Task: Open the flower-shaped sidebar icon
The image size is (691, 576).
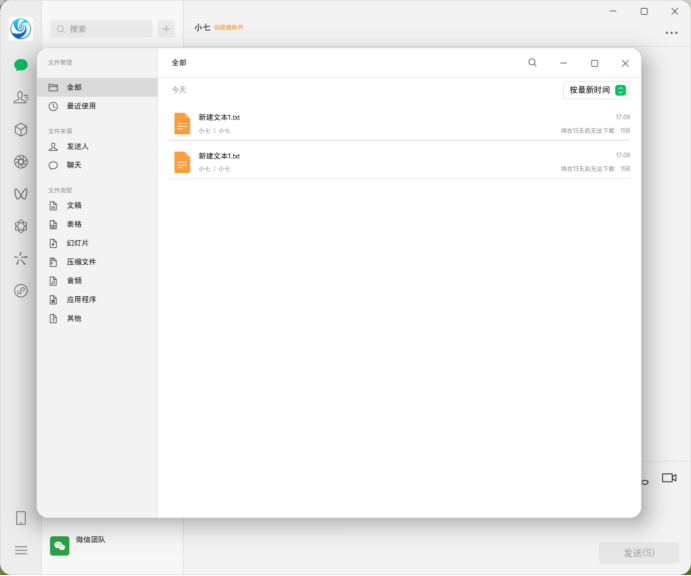Action: pyautogui.click(x=21, y=226)
